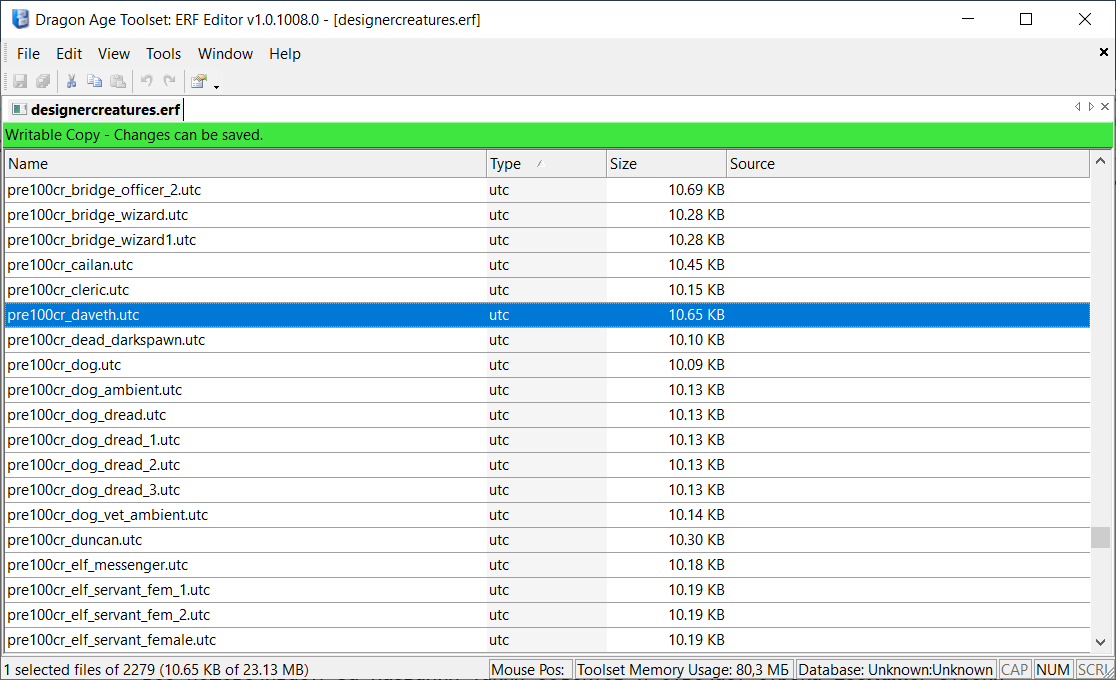Open the Window menu
The height and width of the screenshot is (680, 1116).
coord(225,54)
